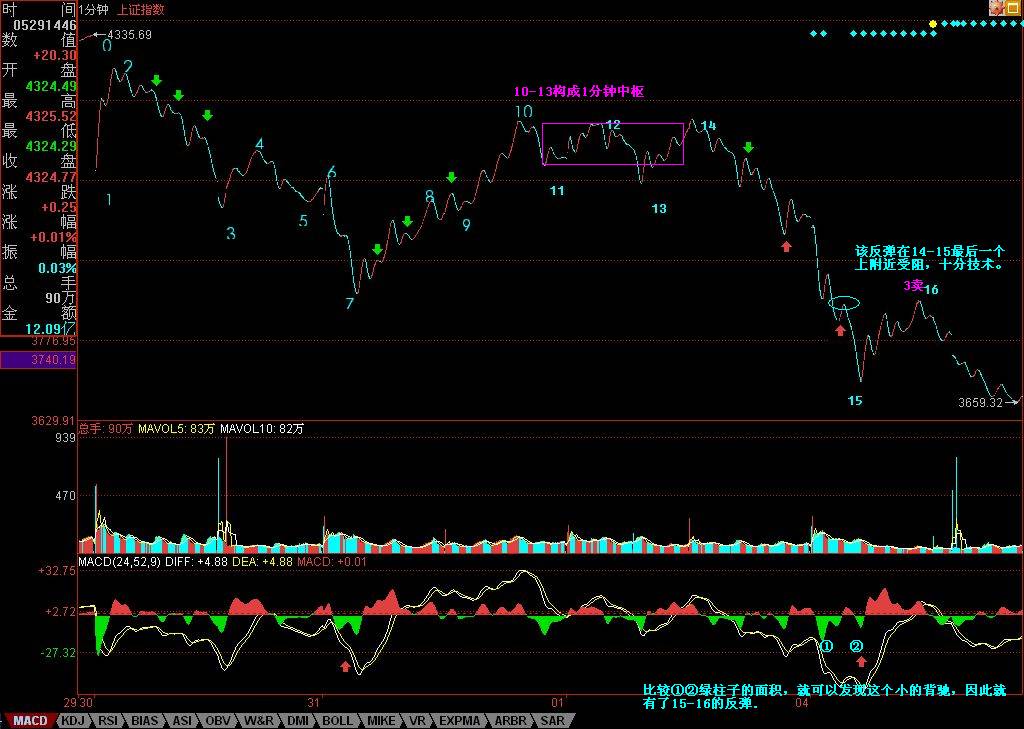1024x729 pixels.
Task: Select the magenta 1分钟中枢 rectangle on chart
Action: coord(612,144)
